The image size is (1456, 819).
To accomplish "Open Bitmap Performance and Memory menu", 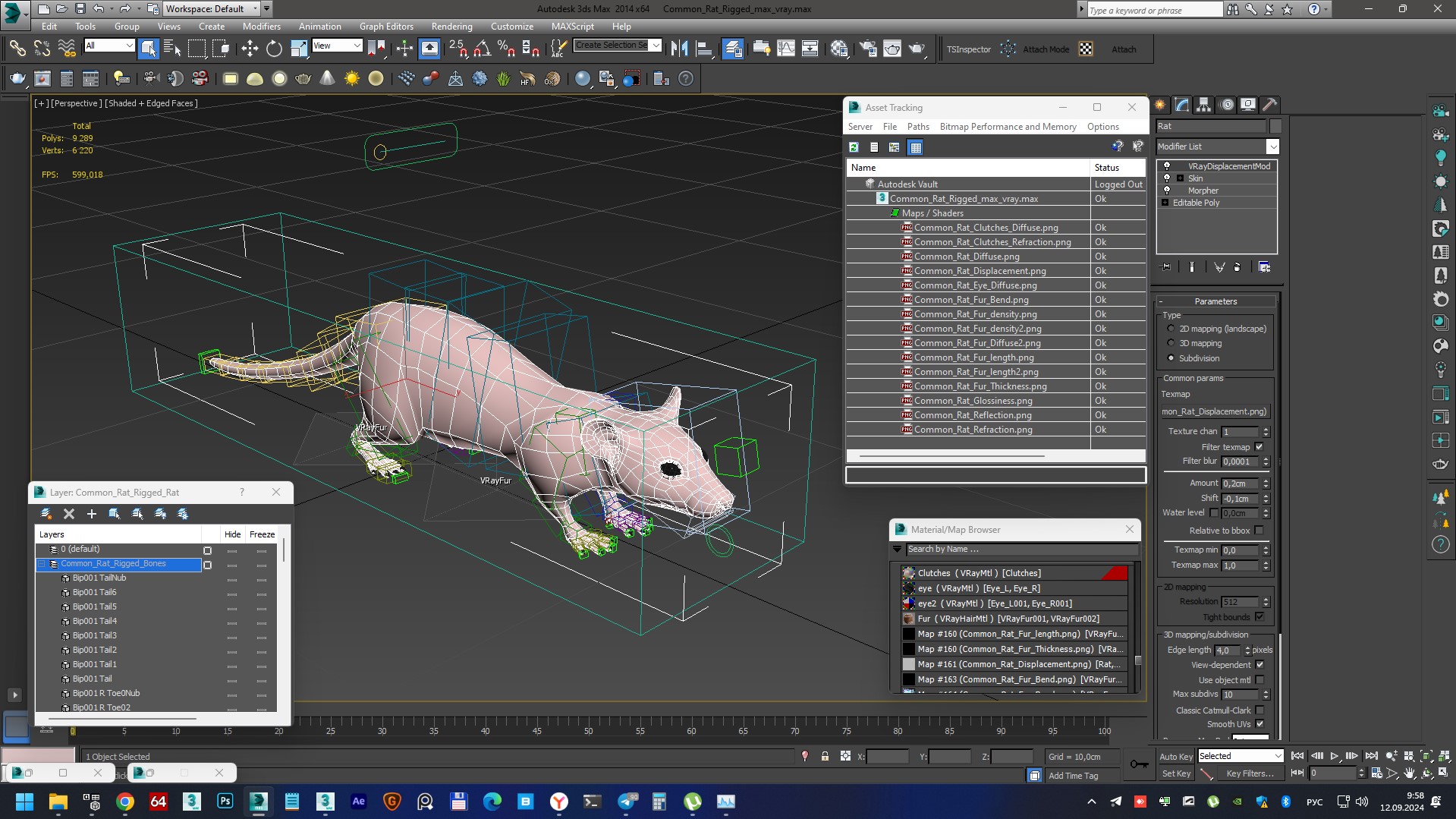I will click(1008, 127).
